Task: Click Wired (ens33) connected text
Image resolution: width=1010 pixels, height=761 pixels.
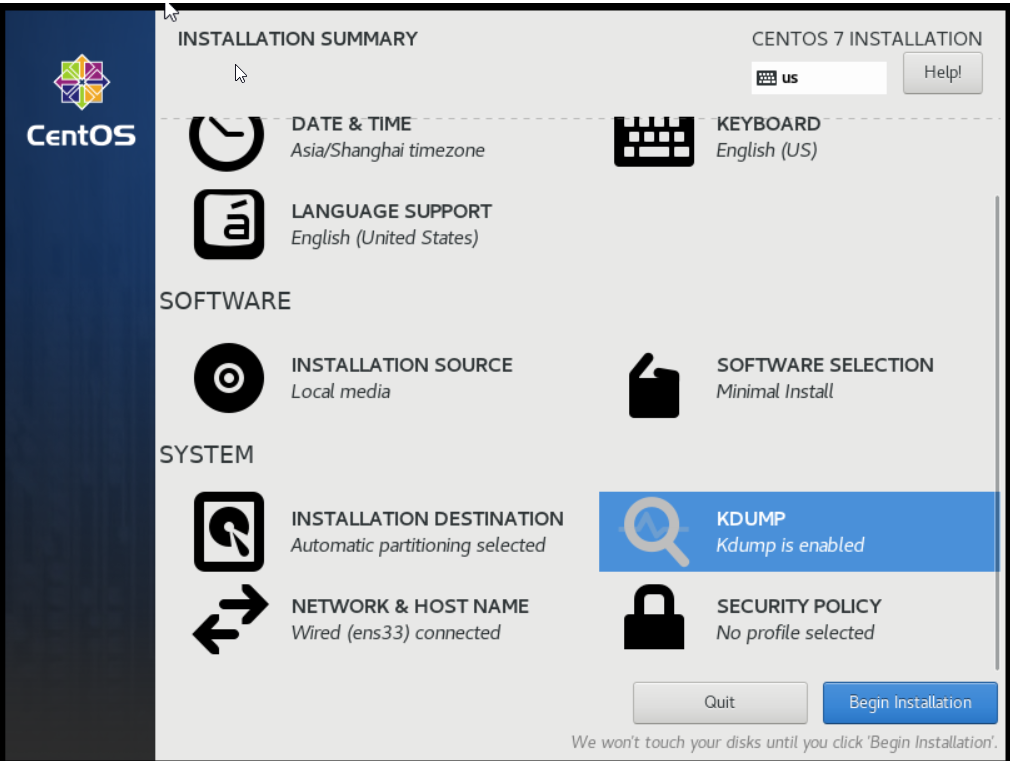Action: 395,633
